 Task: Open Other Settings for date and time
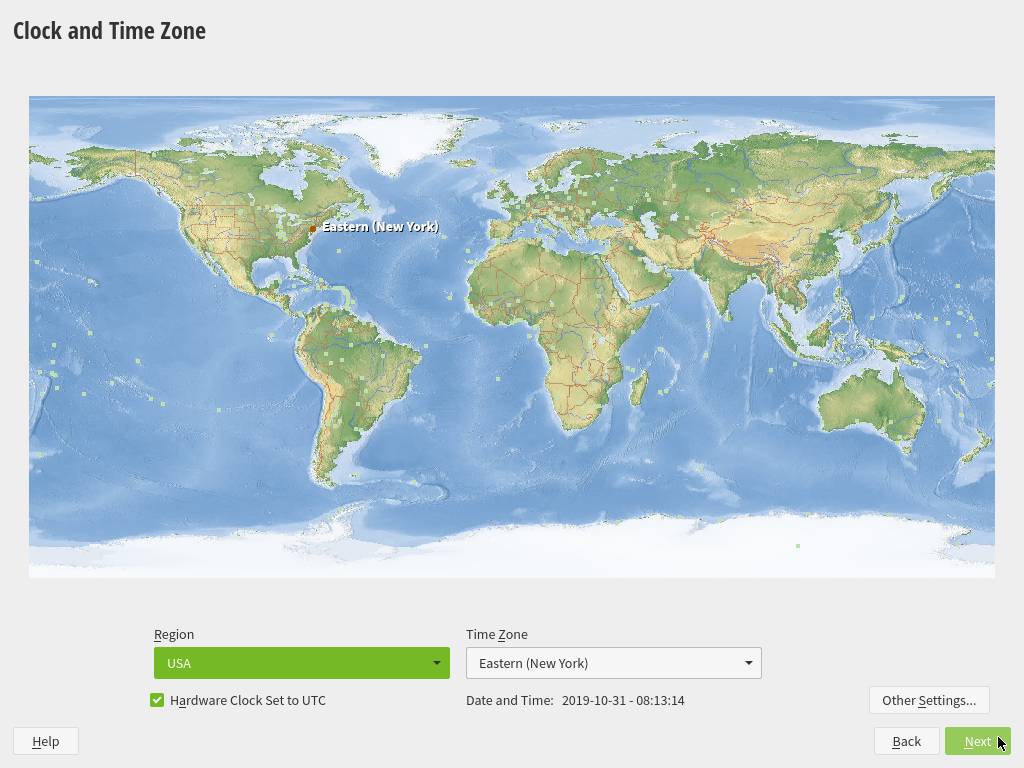click(928, 700)
